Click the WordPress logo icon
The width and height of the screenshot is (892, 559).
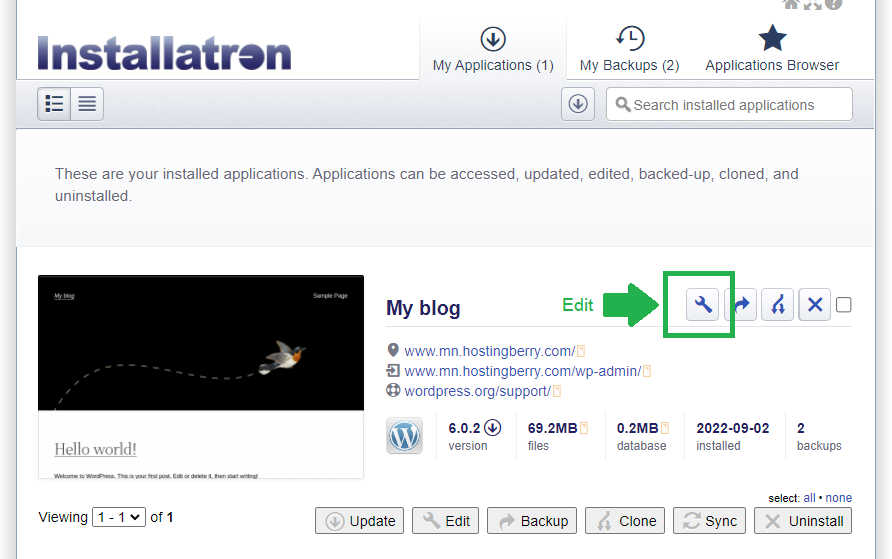click(x=405, y=436)
